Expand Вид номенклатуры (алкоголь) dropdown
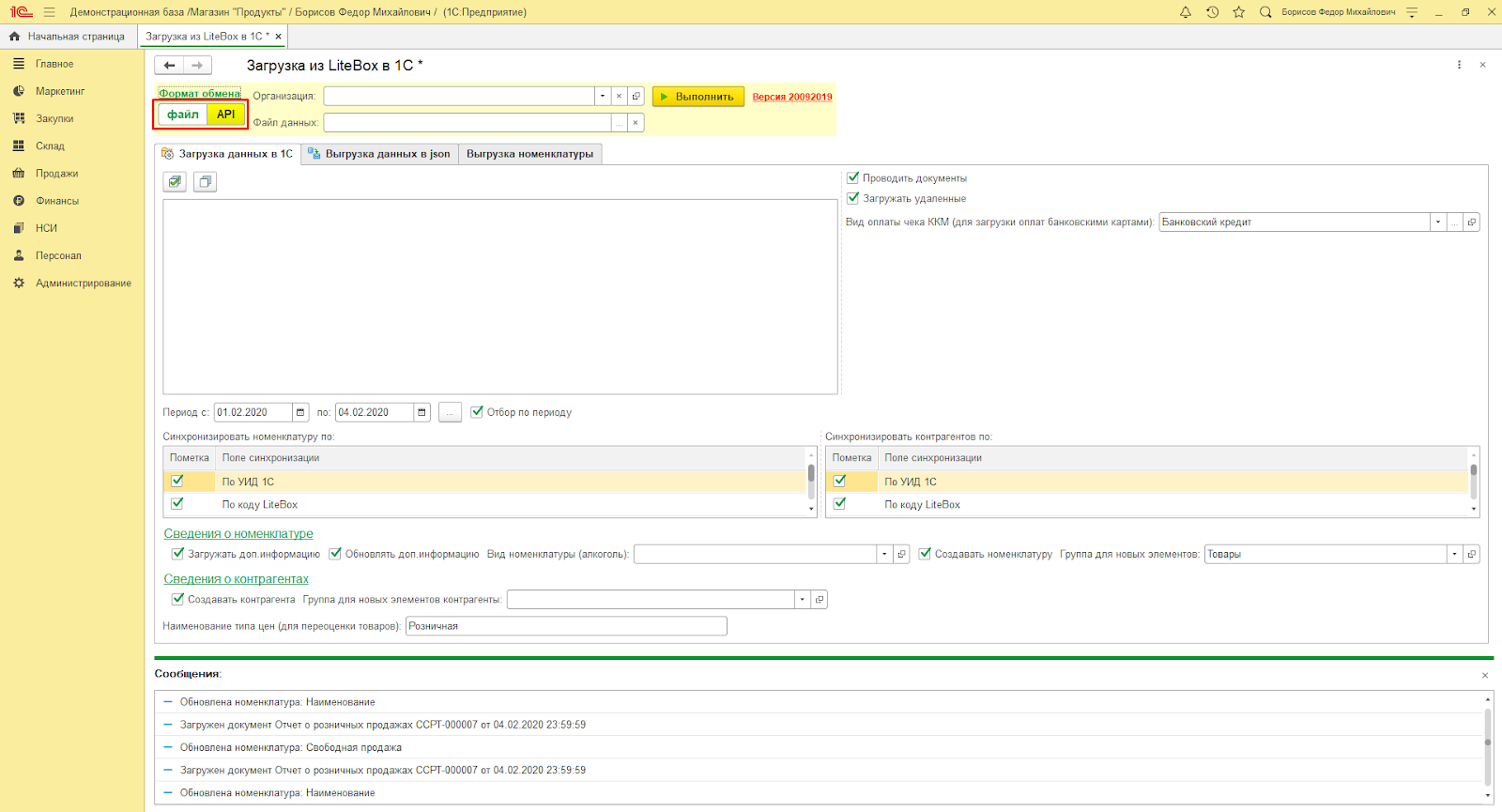This screenshot has height=812, width=1502. (884, 554)
